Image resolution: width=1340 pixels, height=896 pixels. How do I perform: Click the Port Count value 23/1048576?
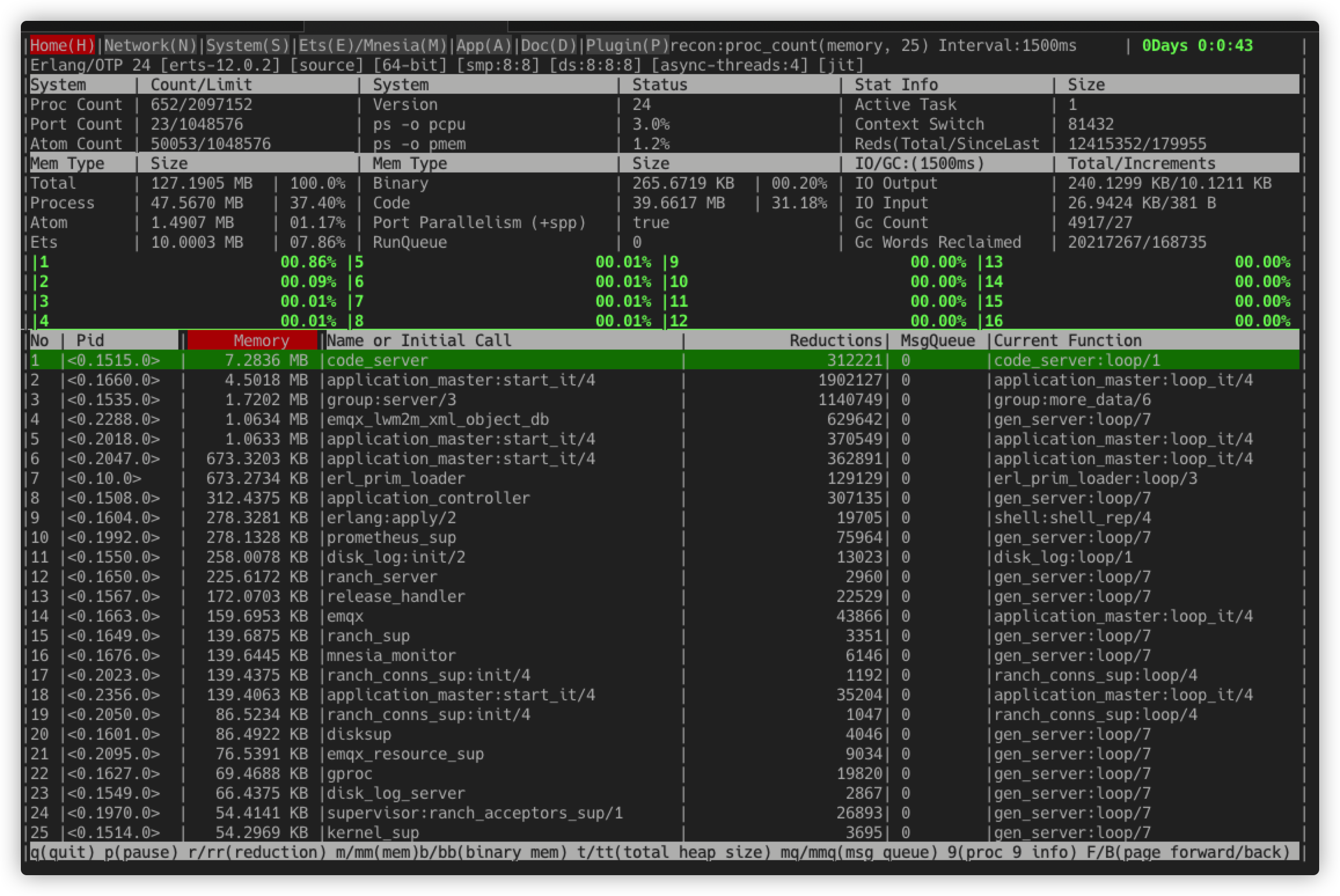click(x=197, y=124)
